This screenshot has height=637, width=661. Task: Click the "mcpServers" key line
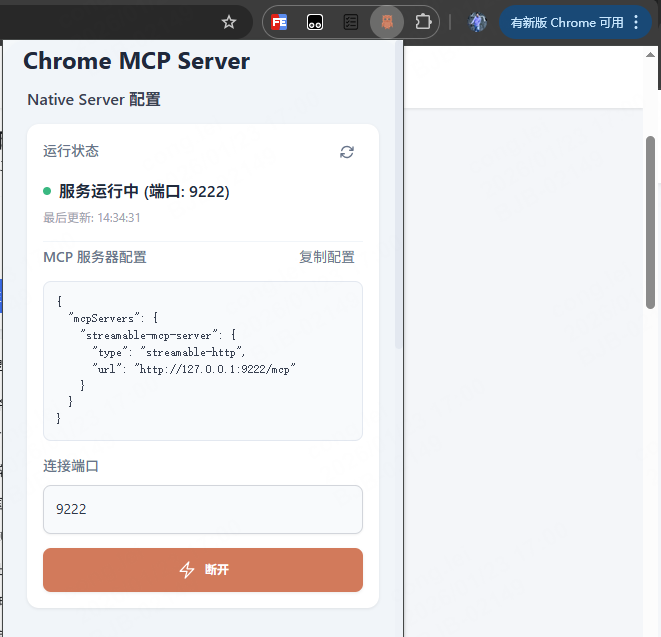[x=113, y=318]
